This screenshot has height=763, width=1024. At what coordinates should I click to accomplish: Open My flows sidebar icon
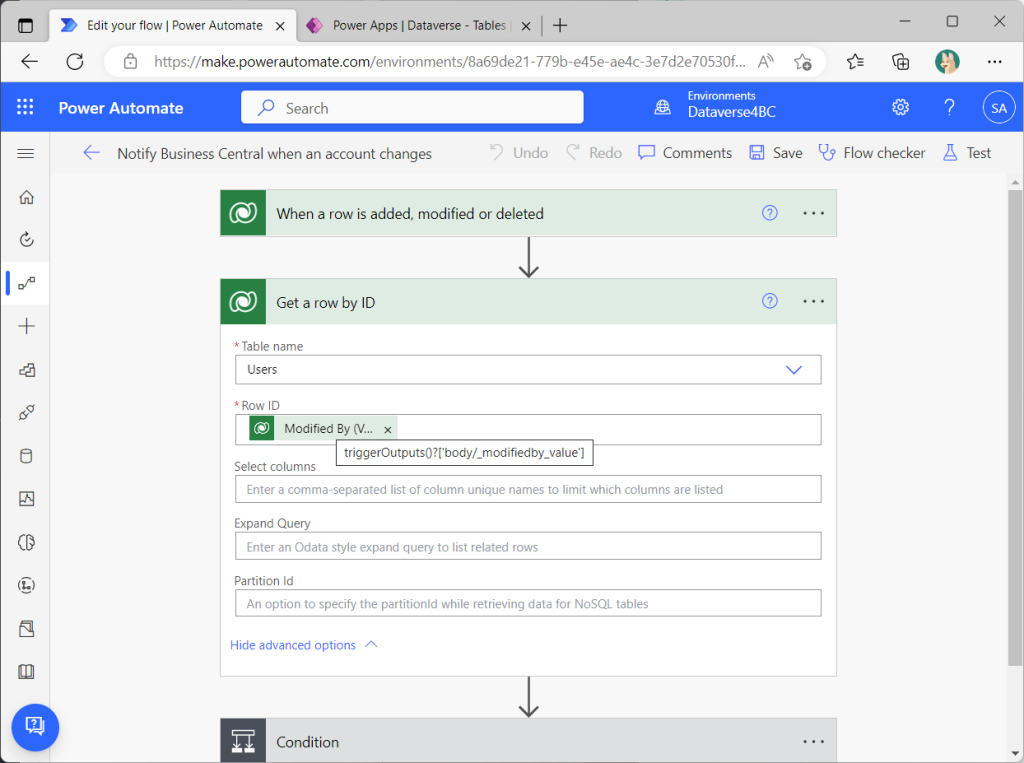(x=26, y=283)
